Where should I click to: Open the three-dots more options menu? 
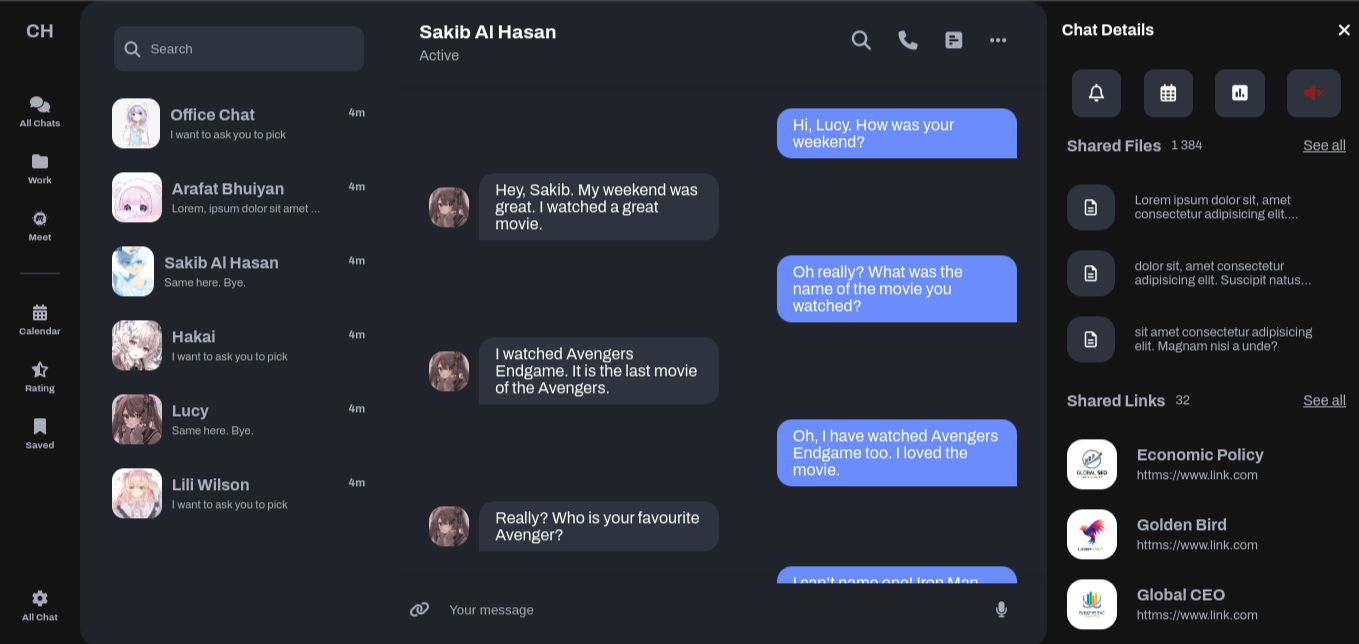click(x=998, y=40)
